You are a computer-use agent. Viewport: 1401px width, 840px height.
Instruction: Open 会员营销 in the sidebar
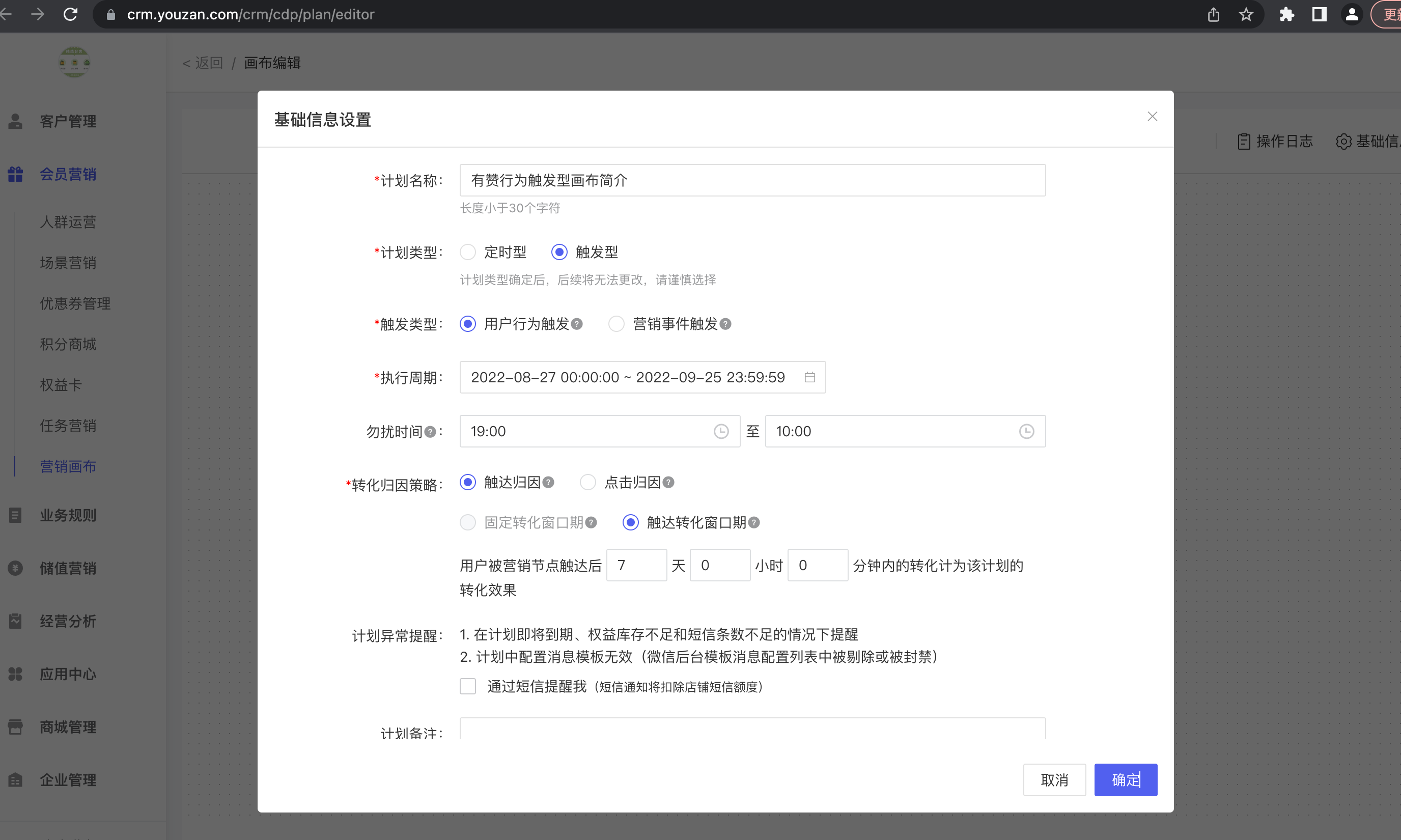tap(68, 174)
